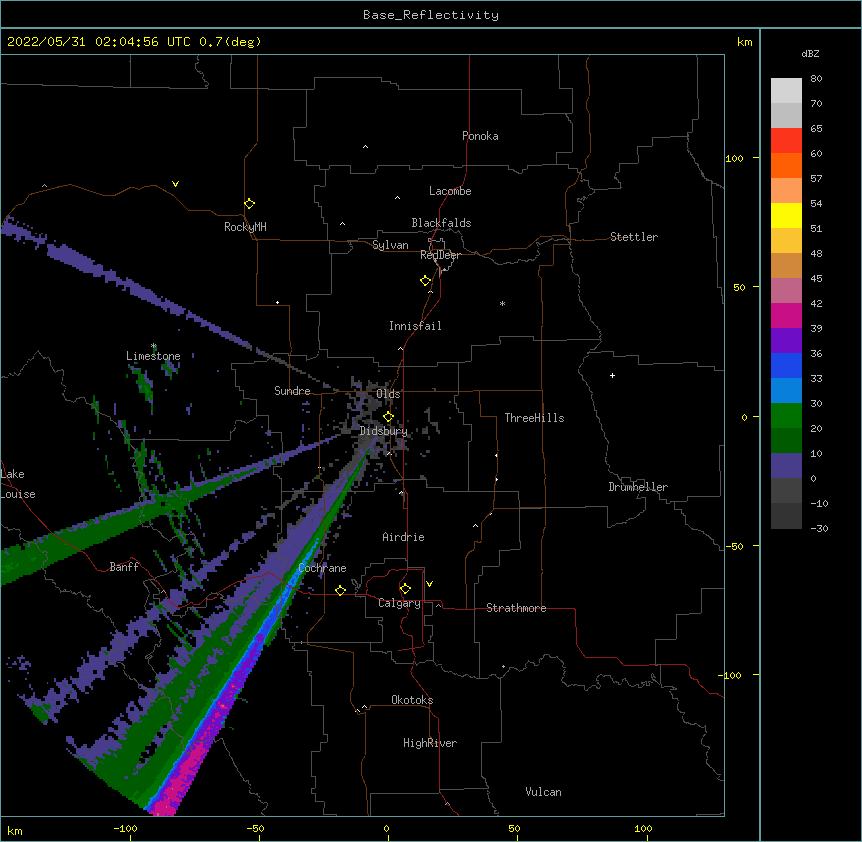Image resolution: width=862 pixels, height=842 pixels.
Task: Click the Sundre town label
Action: click(292, 391)
